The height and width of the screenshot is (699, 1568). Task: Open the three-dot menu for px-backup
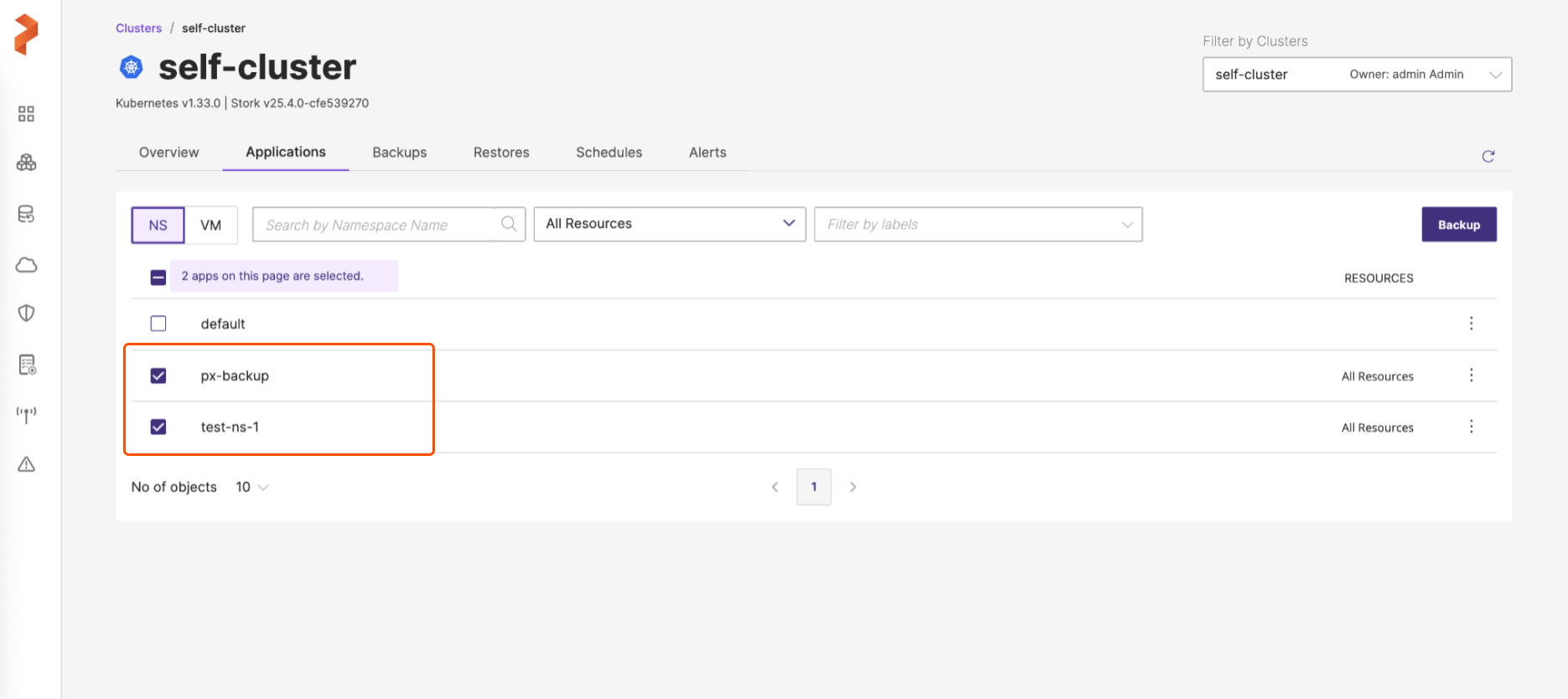pos(1471,375)
